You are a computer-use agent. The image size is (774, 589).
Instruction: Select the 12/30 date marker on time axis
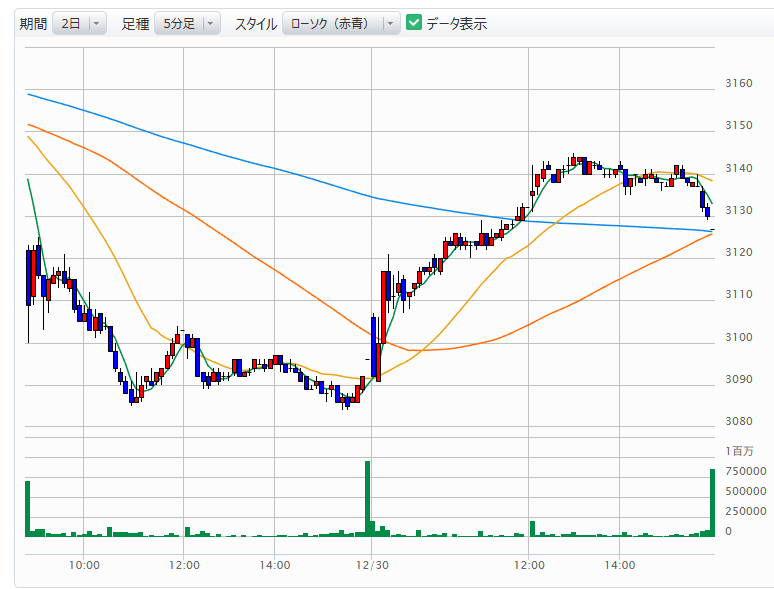click(371, 565)
